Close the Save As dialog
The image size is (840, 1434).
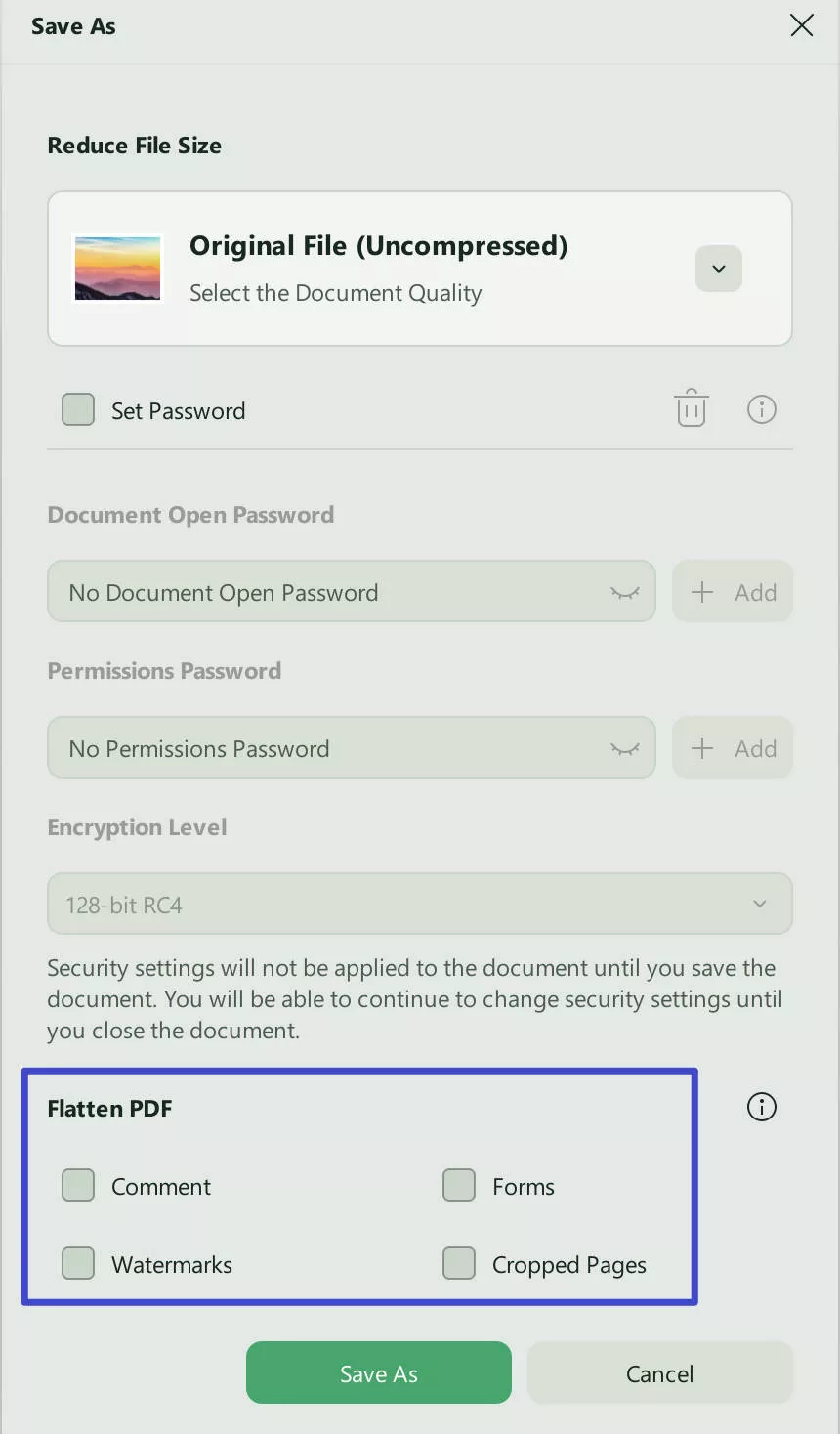click(801, 25)
